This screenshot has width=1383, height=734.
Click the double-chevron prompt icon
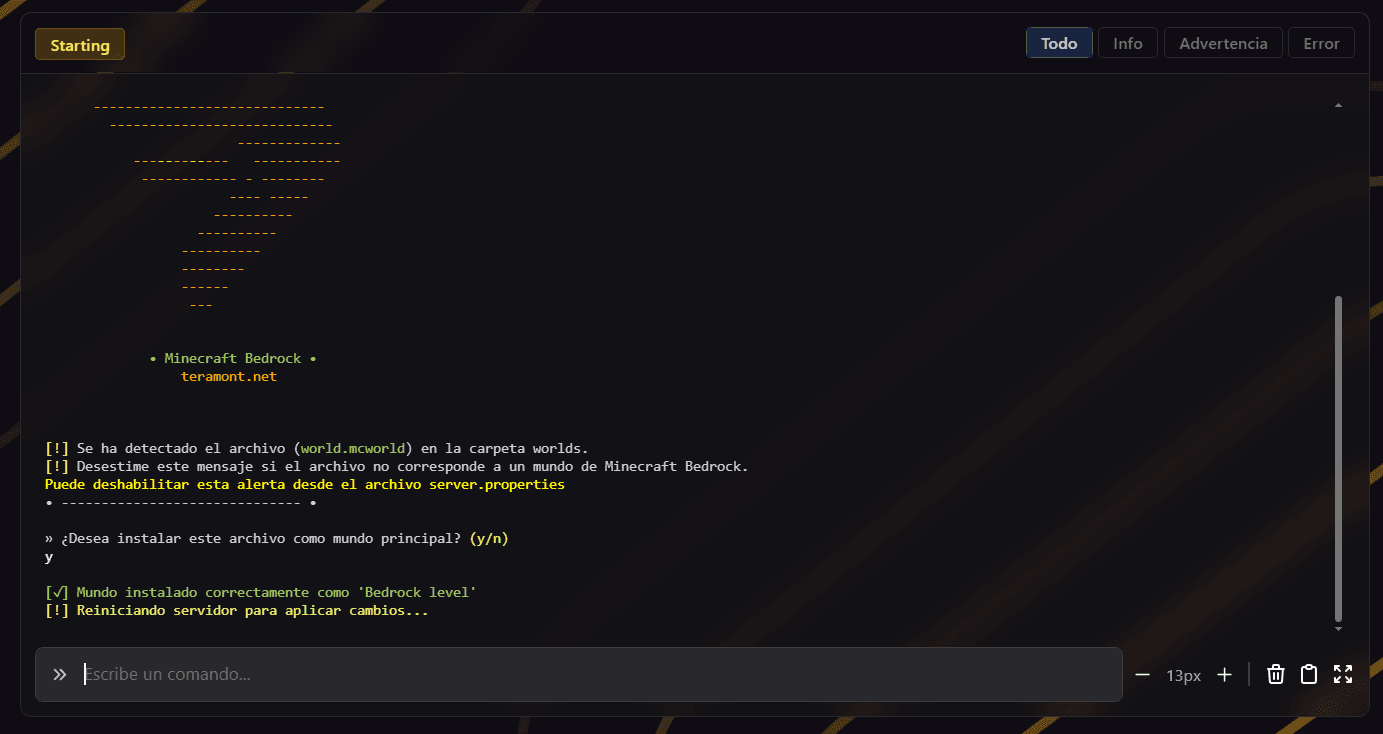[60, 675]
